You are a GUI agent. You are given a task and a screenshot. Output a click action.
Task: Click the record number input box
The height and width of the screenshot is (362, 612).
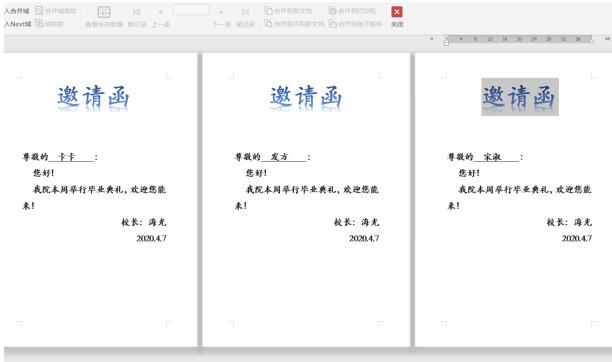coord(191,11)
